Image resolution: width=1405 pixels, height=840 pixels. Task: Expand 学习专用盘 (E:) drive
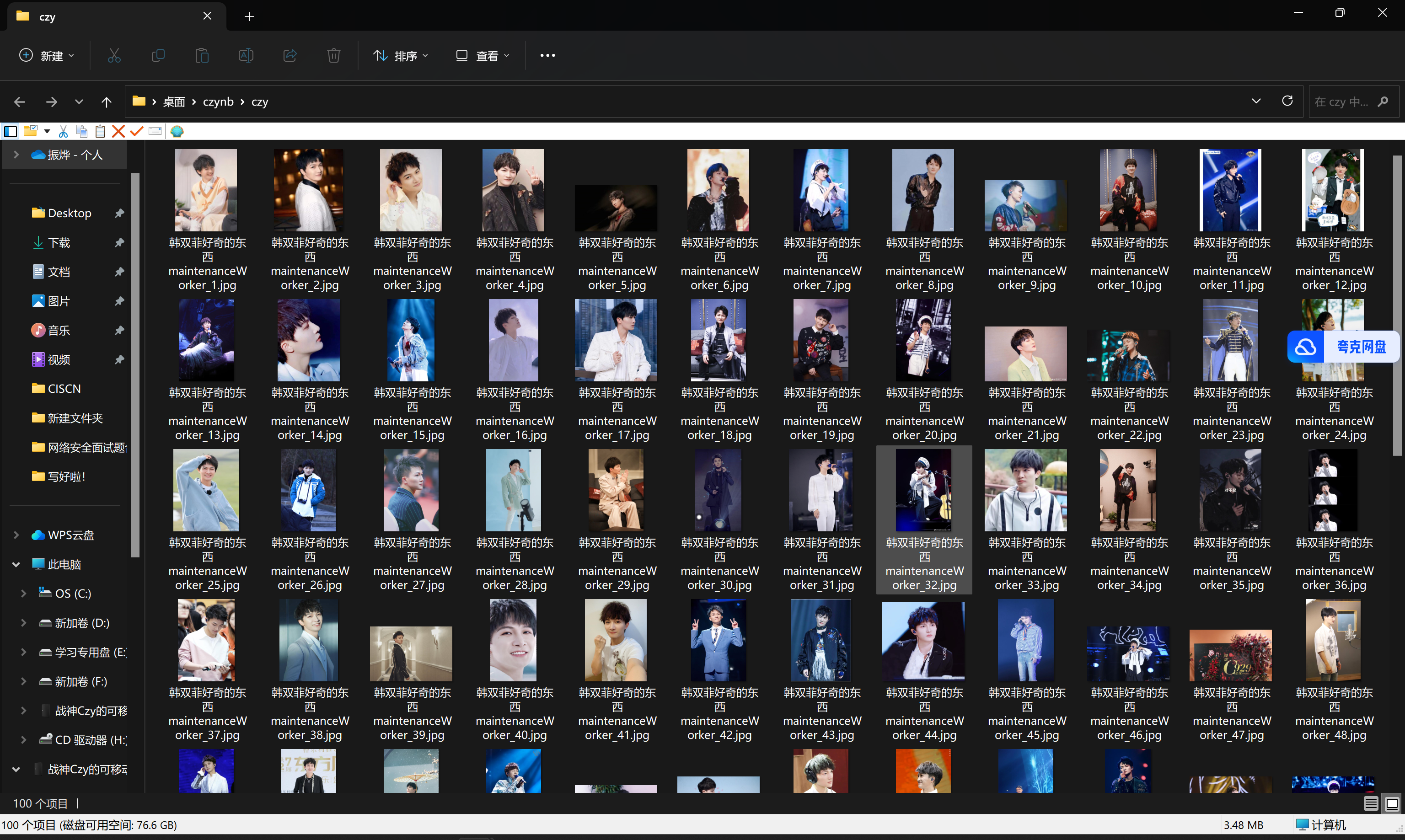[x=24, y=652]
